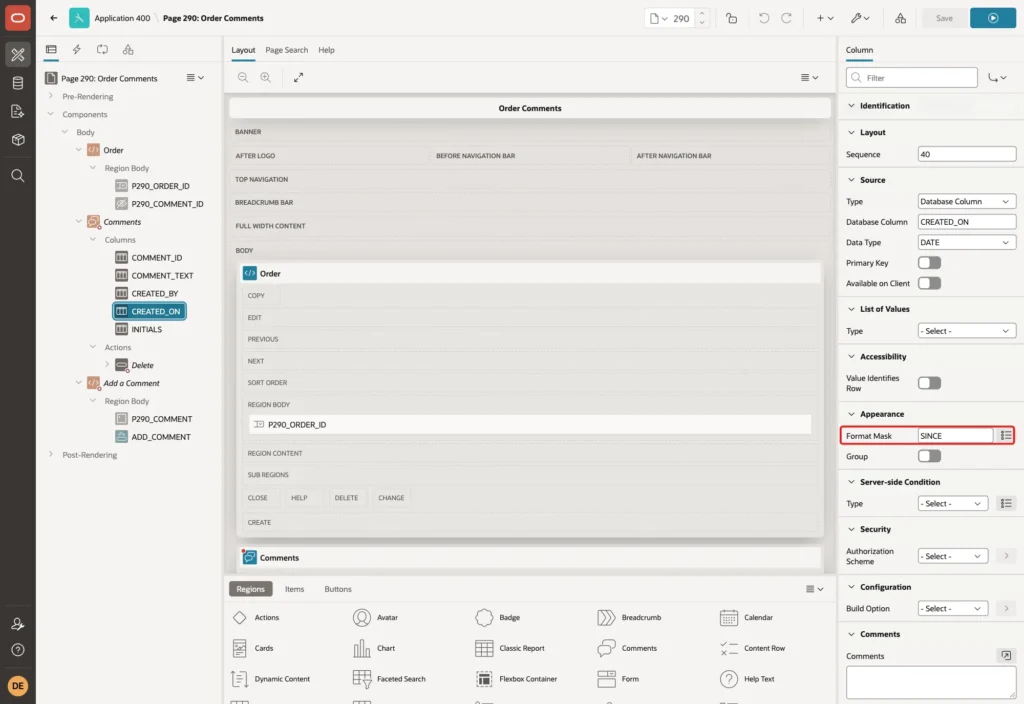Switch to the Processing tab icon
Viewport: 1024px width, 704px height.
(103, 50)
